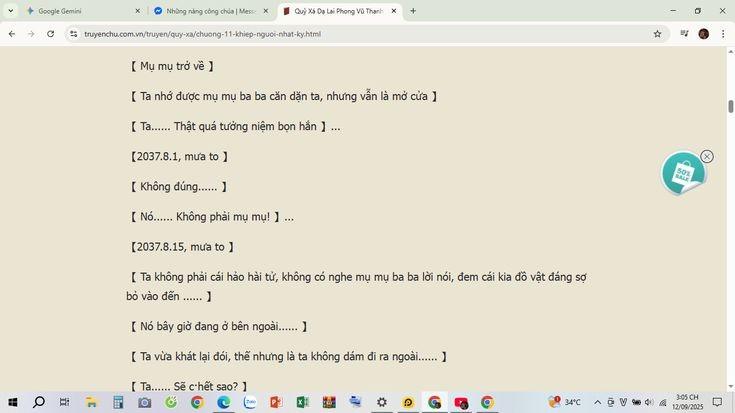The image size is (735, 413).
Task: Reload the current page
Action: coord(50,34)
